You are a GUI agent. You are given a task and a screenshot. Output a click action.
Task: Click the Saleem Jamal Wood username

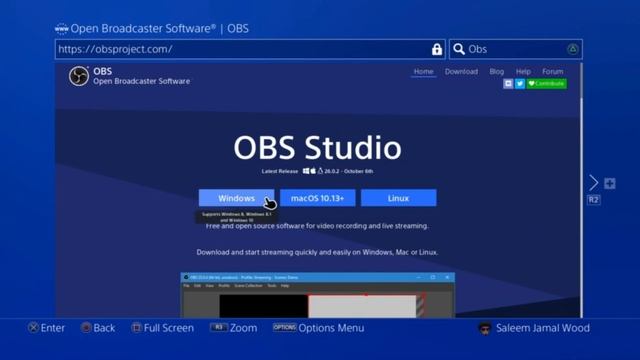[x=542, y=328]
